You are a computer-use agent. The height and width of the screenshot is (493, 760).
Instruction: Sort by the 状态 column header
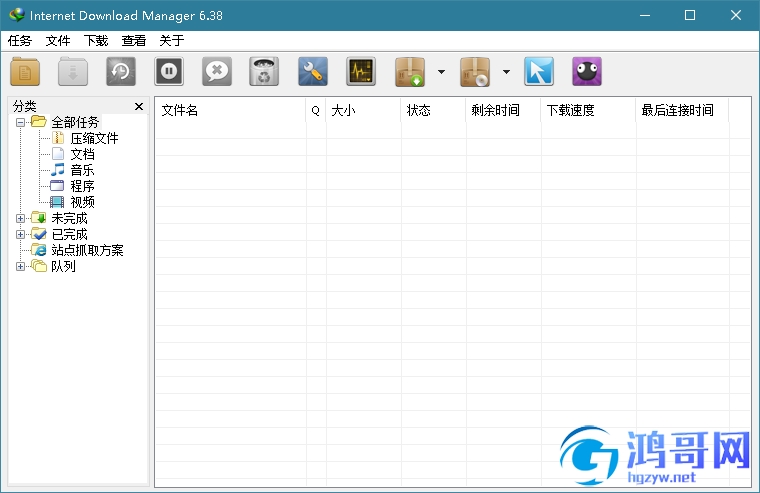point(433,111)
